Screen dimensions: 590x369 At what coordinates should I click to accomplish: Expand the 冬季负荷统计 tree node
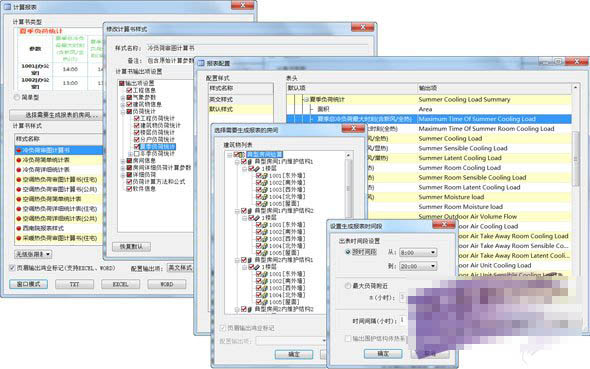coord(130,153)
